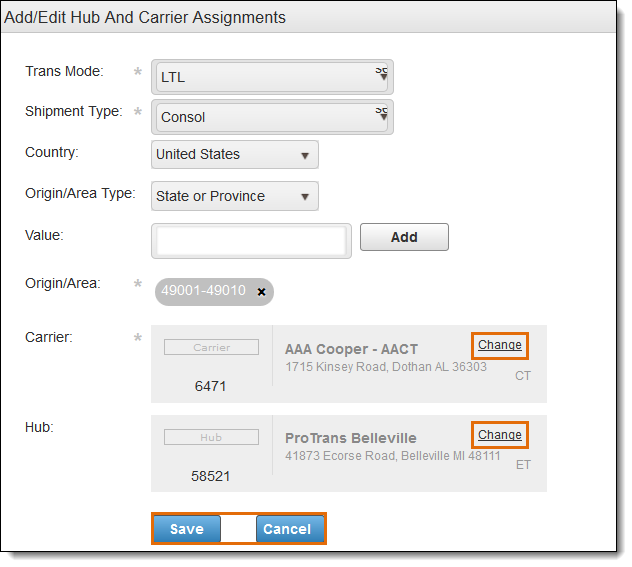
Task: Click the carrier address 1715 Kinsey Road
Action: [385, 367]
